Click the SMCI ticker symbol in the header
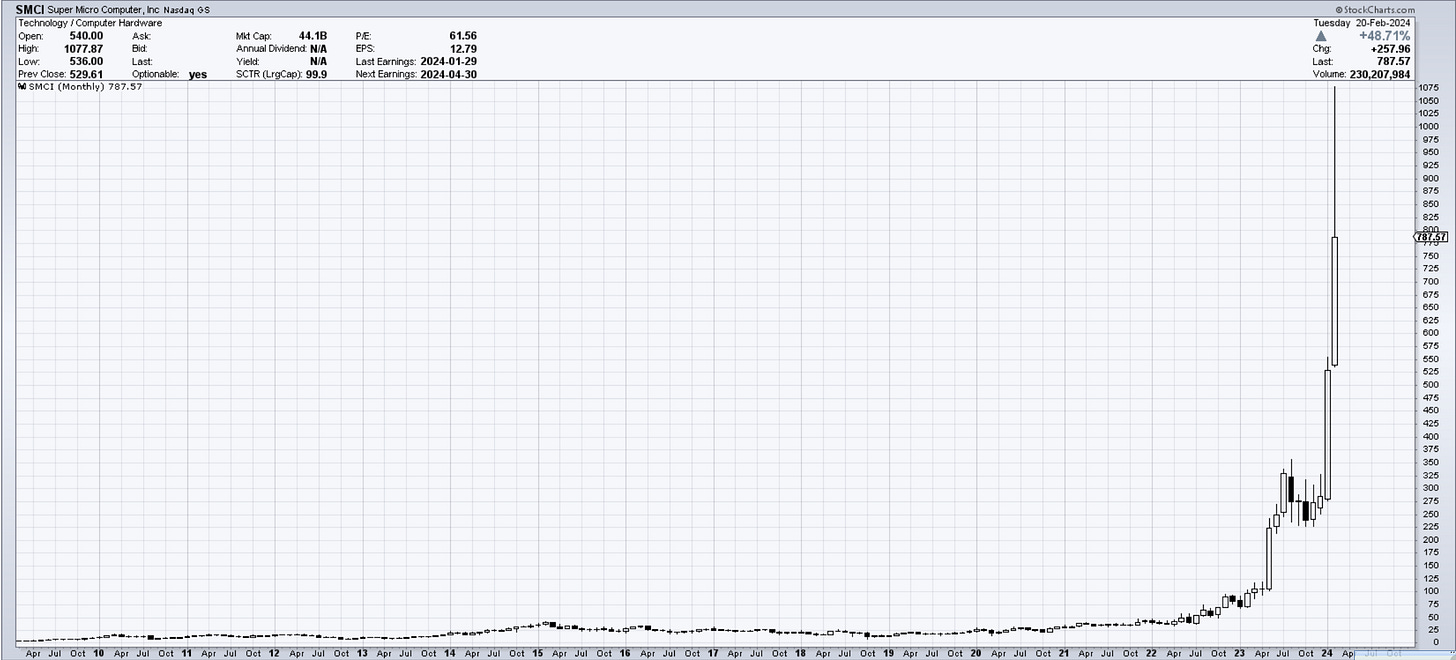1456x660 pixels. (30, 9)
